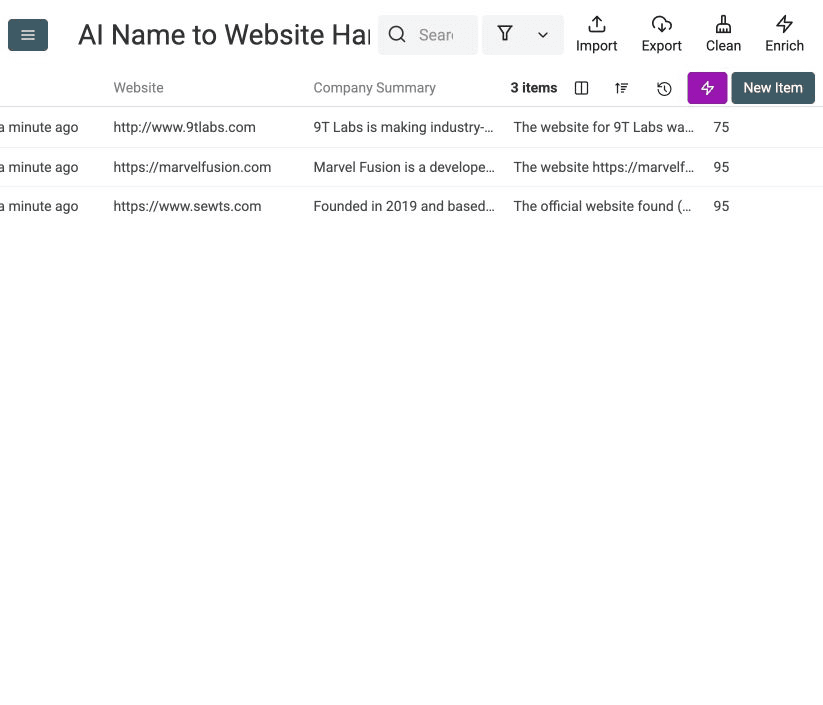The height and width of the screenshot is (705, 823).
Task: Click the purple lightning bolt button
Action: point(707,88)
